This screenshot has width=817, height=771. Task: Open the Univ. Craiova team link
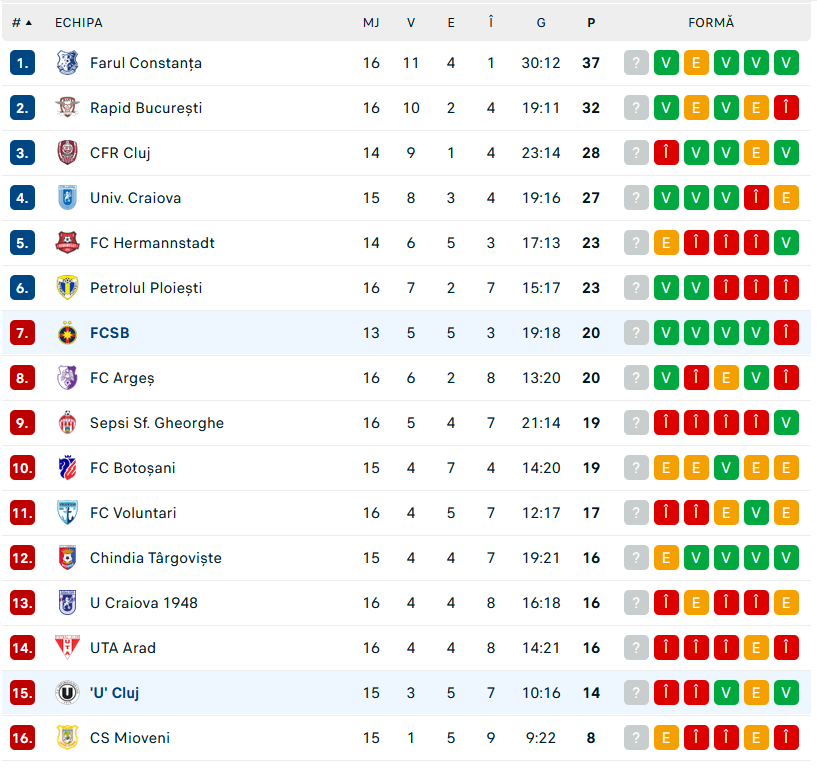(x=135, y=198)
